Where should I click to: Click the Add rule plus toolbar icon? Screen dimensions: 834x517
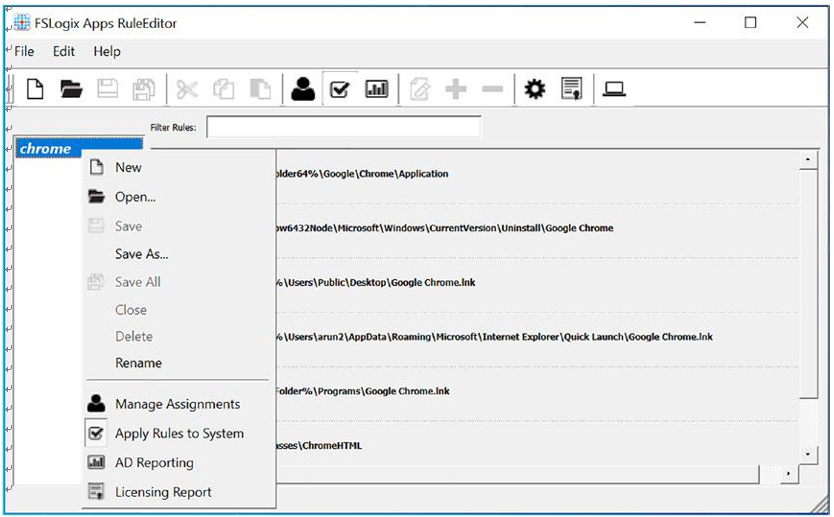coord(456,89)
